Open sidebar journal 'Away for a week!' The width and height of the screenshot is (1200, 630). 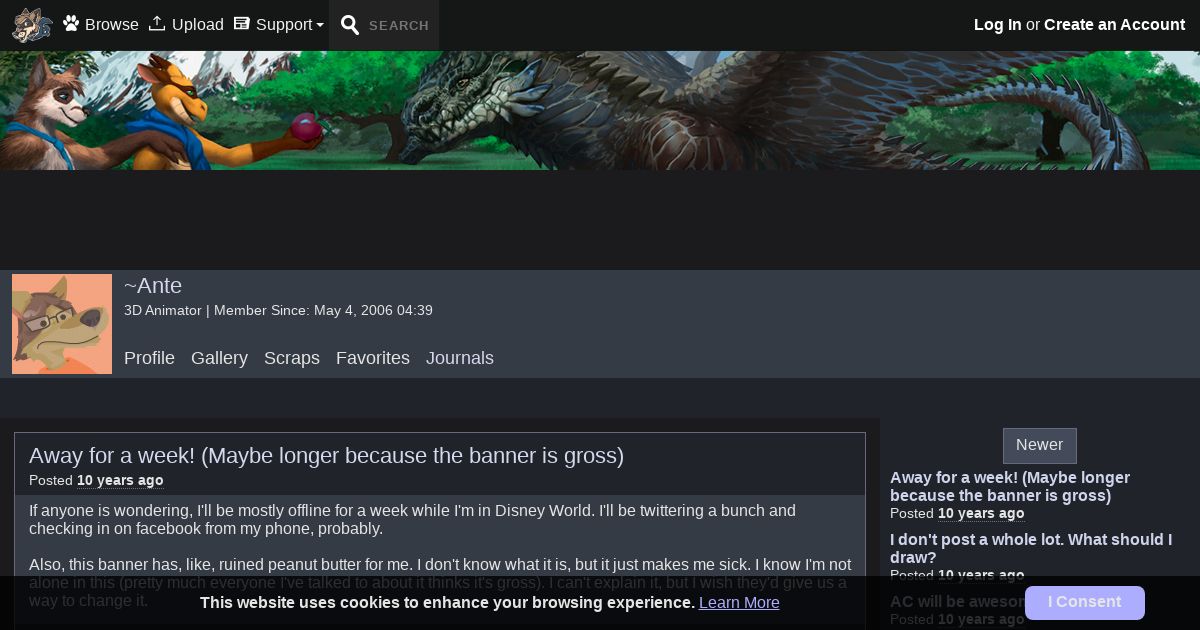click(1010, 486)
